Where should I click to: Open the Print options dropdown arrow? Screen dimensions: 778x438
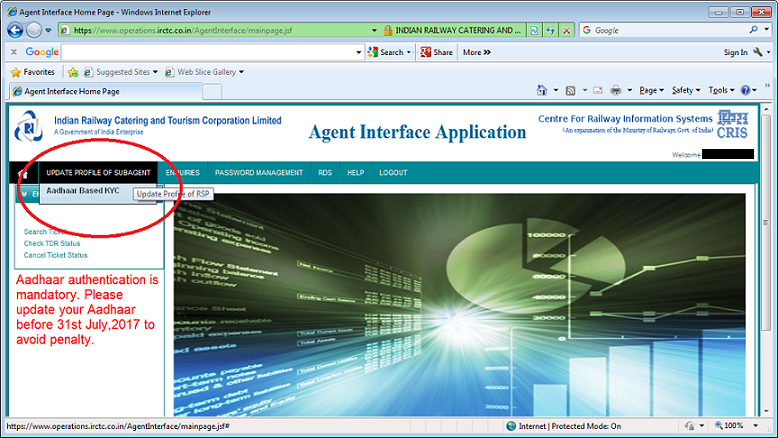click(x=630, y=90)
